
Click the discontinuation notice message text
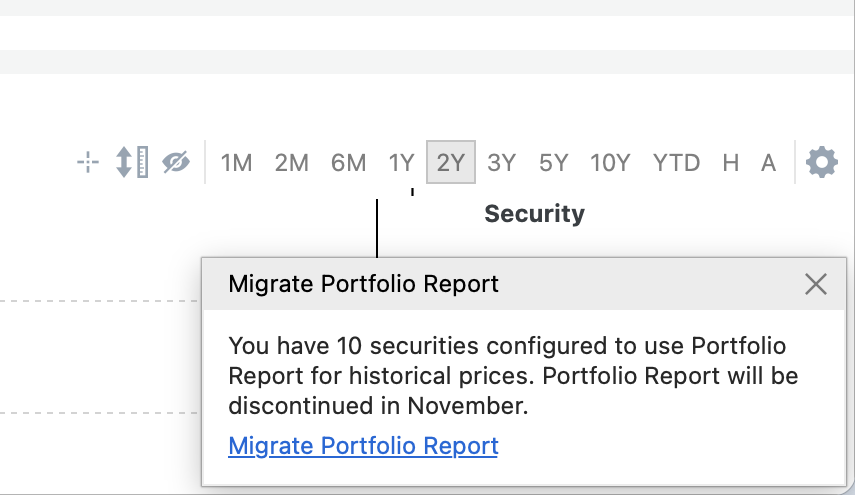pos(507,376)
